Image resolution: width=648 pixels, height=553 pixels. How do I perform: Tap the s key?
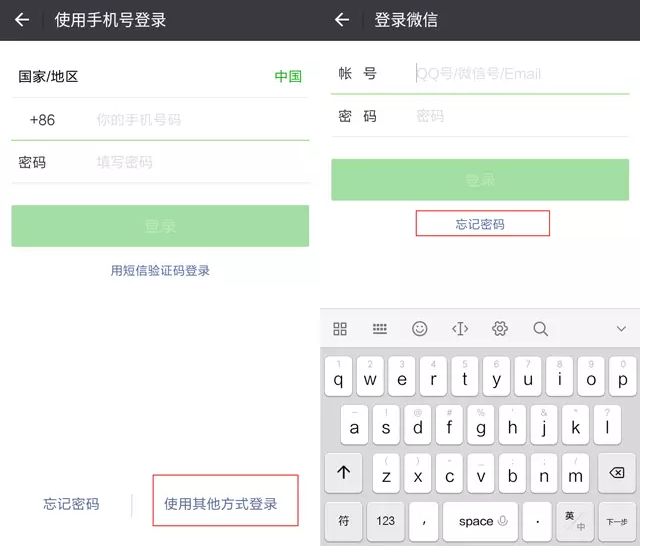pyautogui.click(x=386, y=425)
